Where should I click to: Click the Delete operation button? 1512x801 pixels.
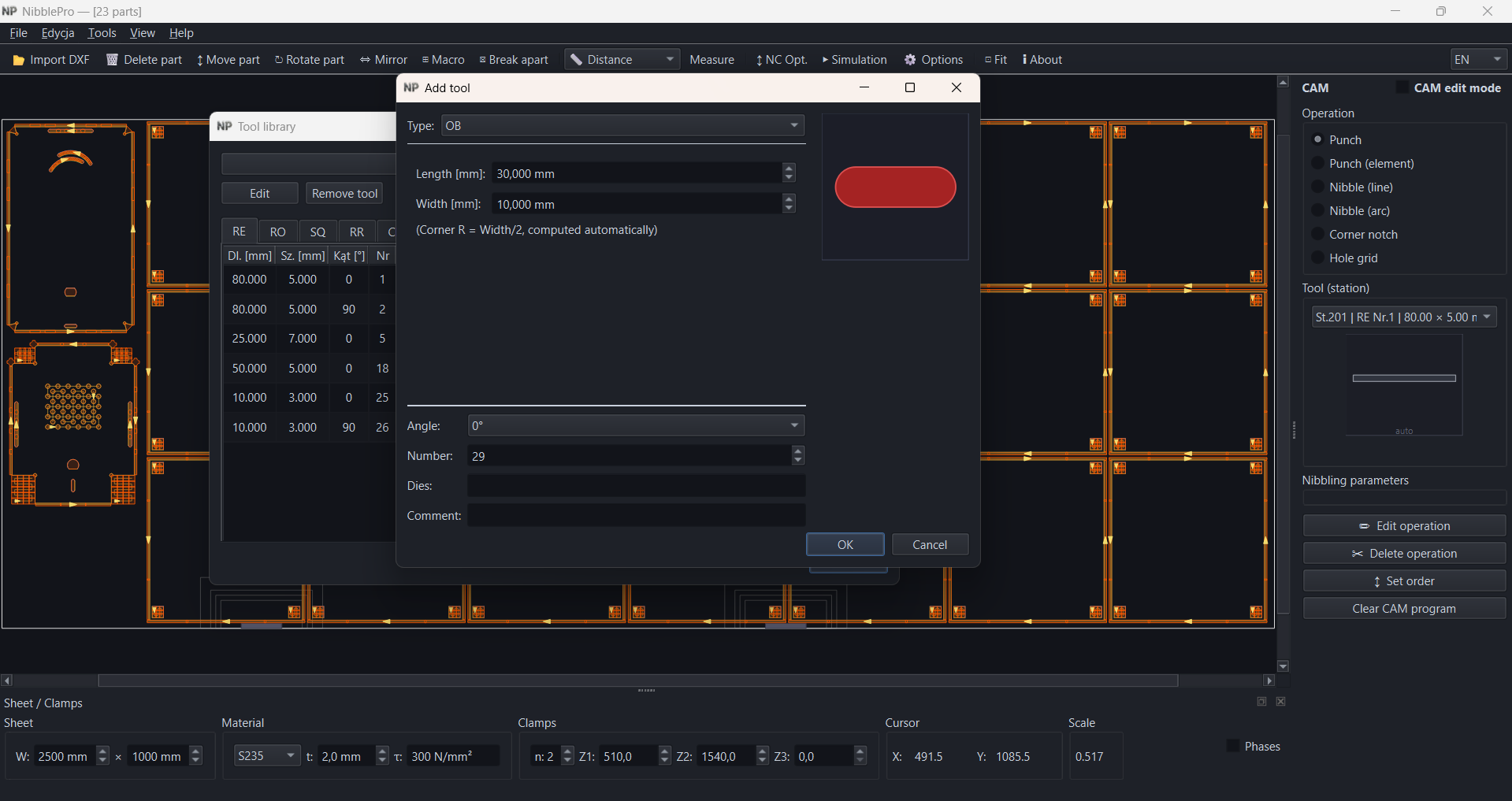[x=1404, y=554]
